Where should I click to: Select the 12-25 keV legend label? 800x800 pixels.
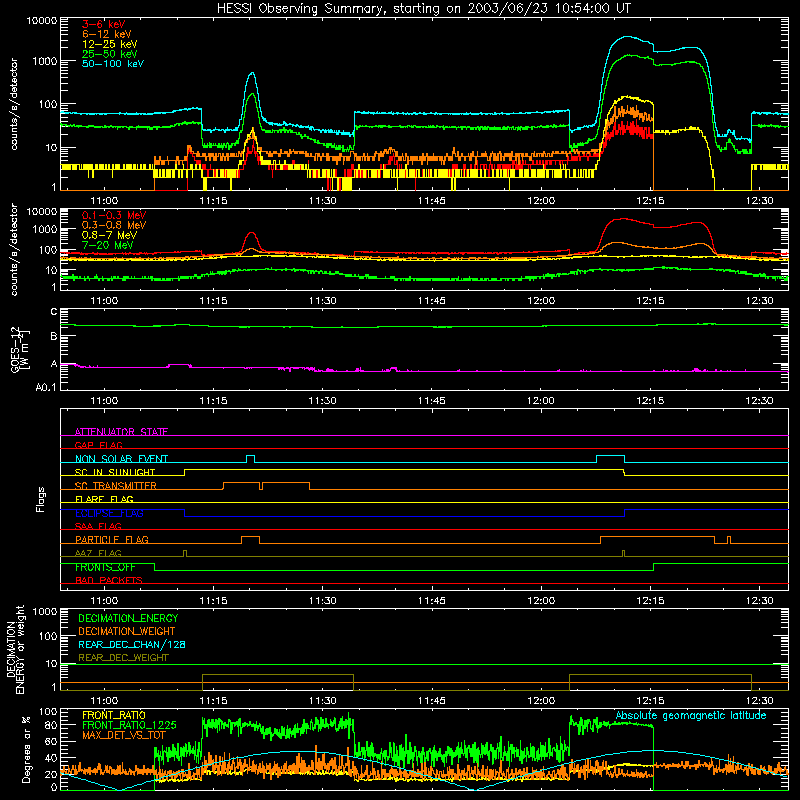pyautogui.click(x=110, y=44)
